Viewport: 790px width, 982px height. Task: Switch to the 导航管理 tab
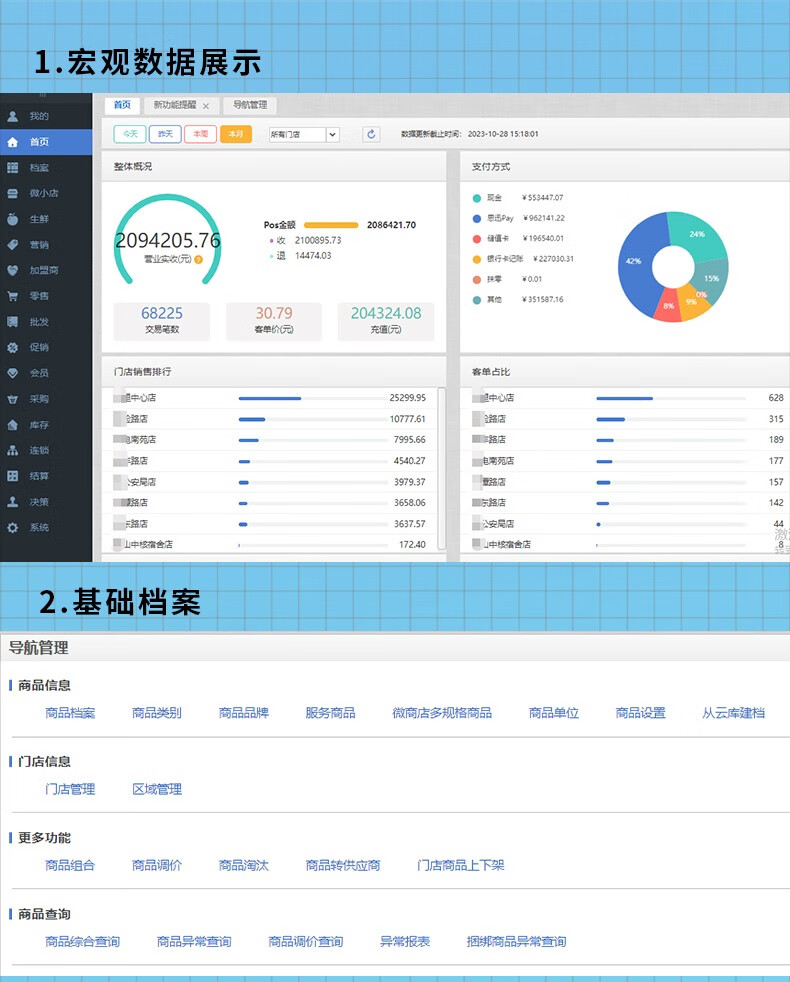(x=250, y=105)
